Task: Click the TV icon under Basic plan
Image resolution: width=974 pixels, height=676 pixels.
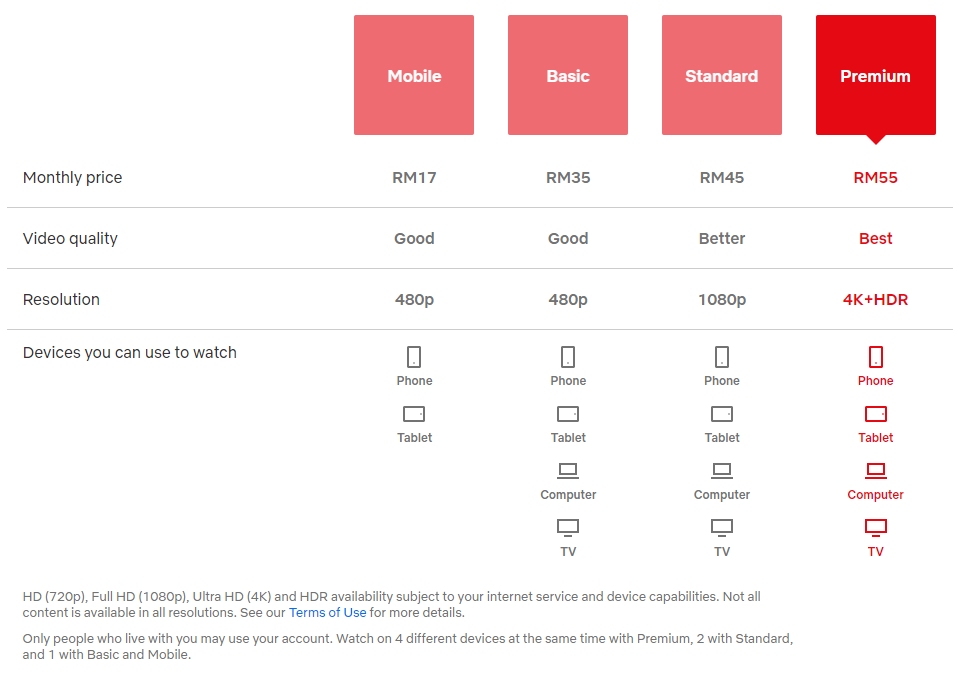Action: [x=568, y=527]
